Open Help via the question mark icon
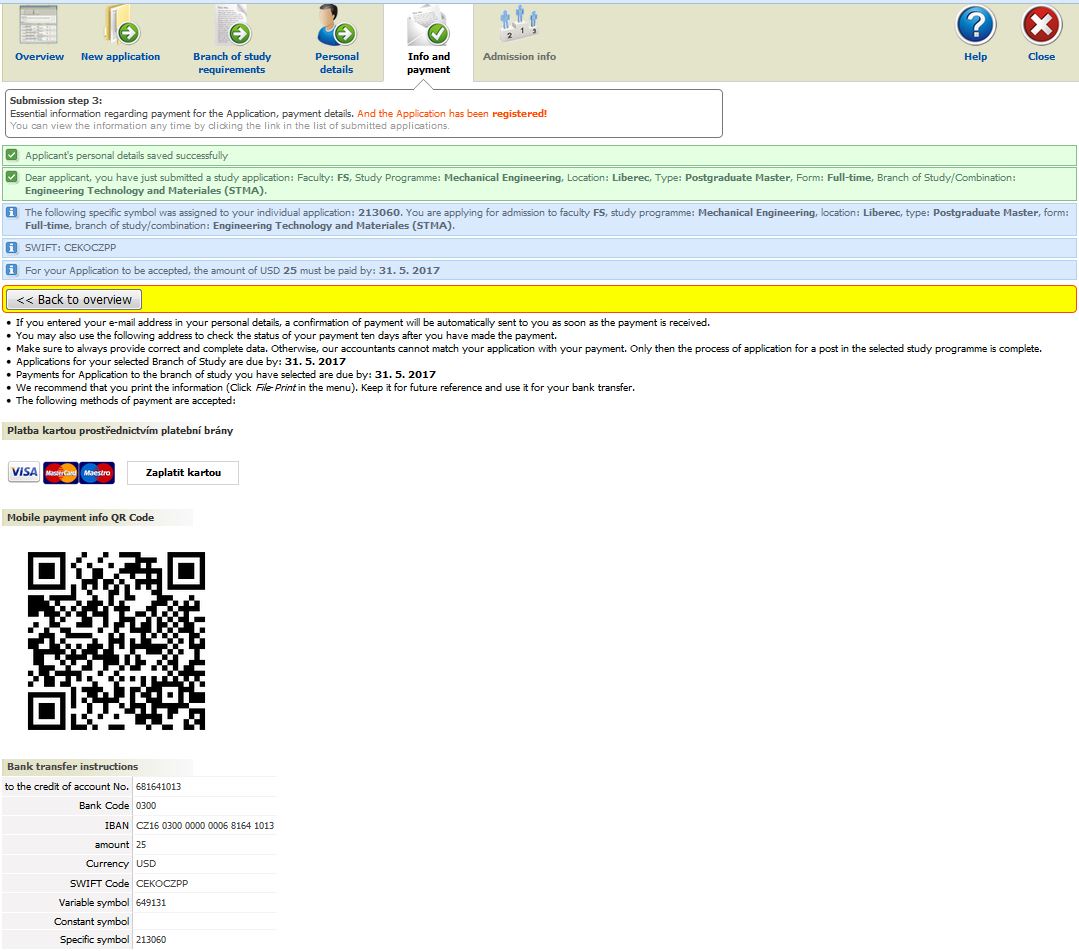 (976, 25)
